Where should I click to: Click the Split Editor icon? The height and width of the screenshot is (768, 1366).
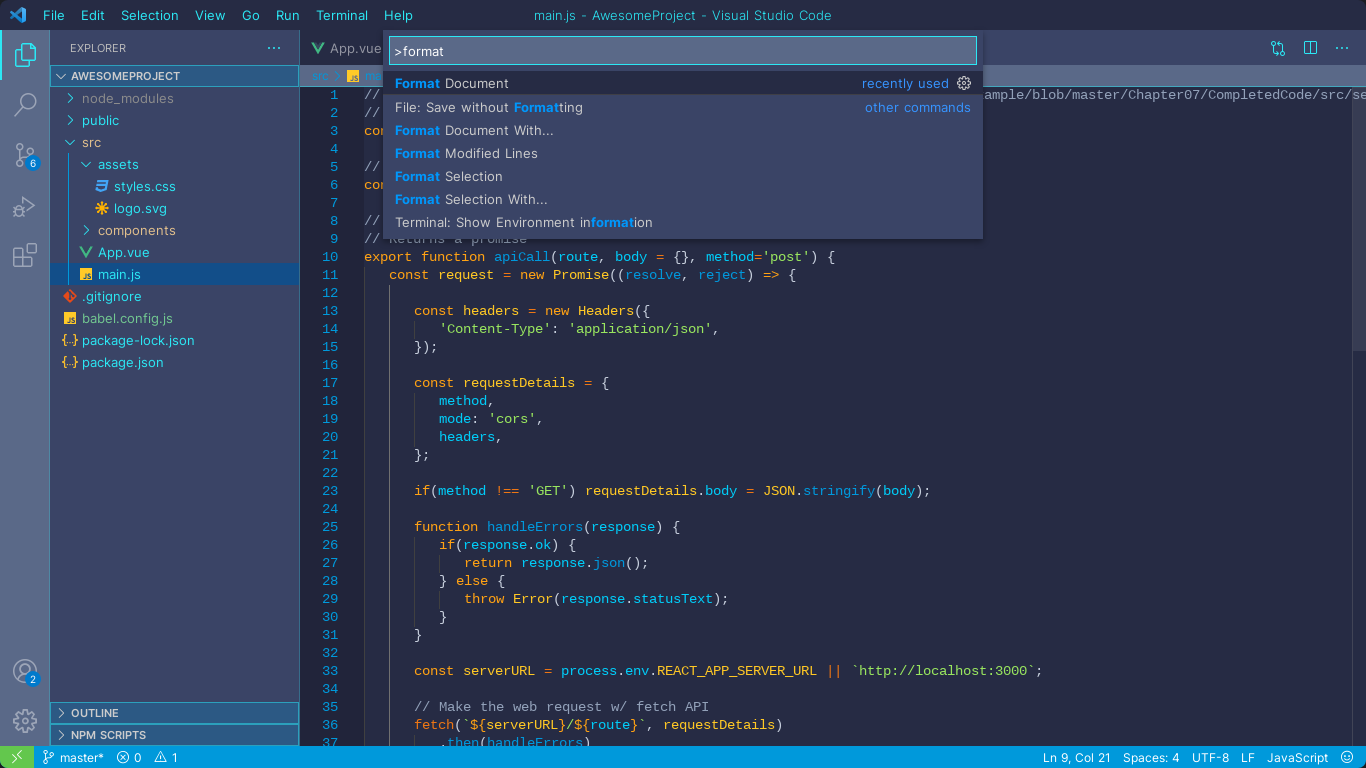click(x=1310, y=48)
